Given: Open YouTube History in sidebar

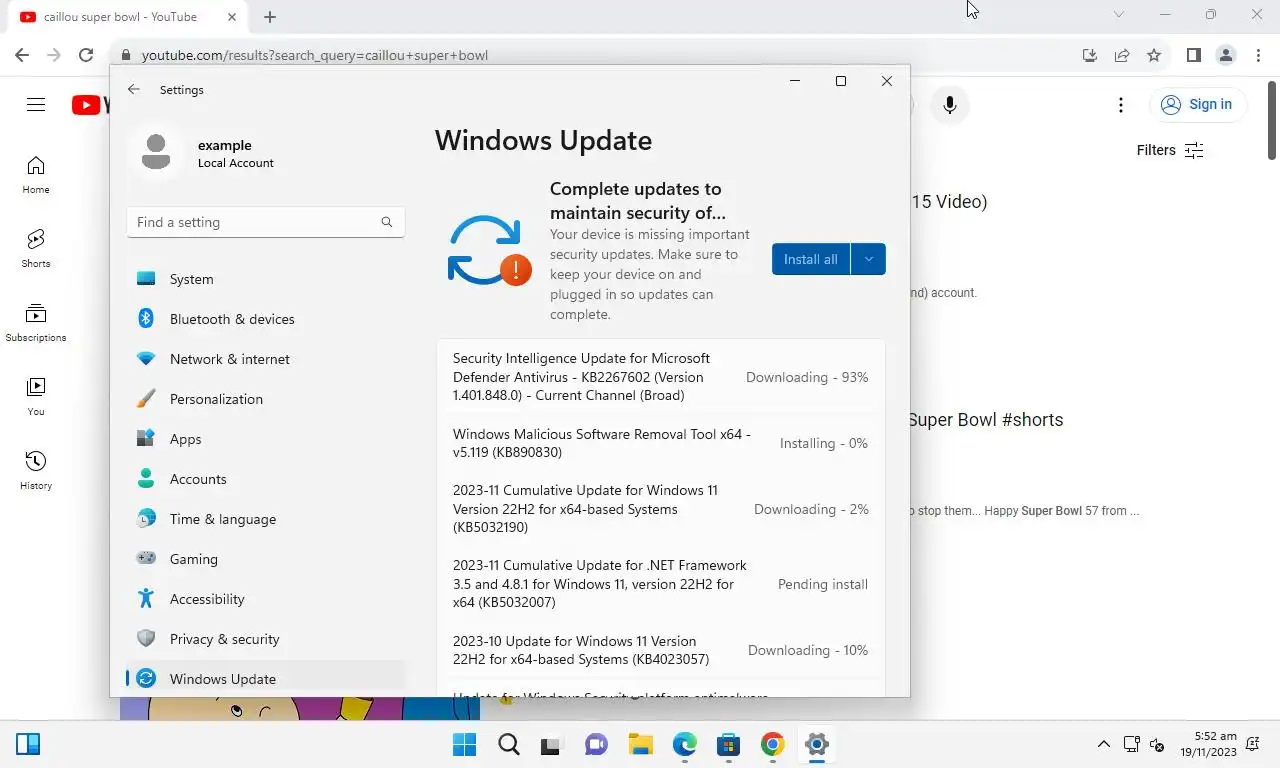Looking at the screenshot, I should point(36,471).
